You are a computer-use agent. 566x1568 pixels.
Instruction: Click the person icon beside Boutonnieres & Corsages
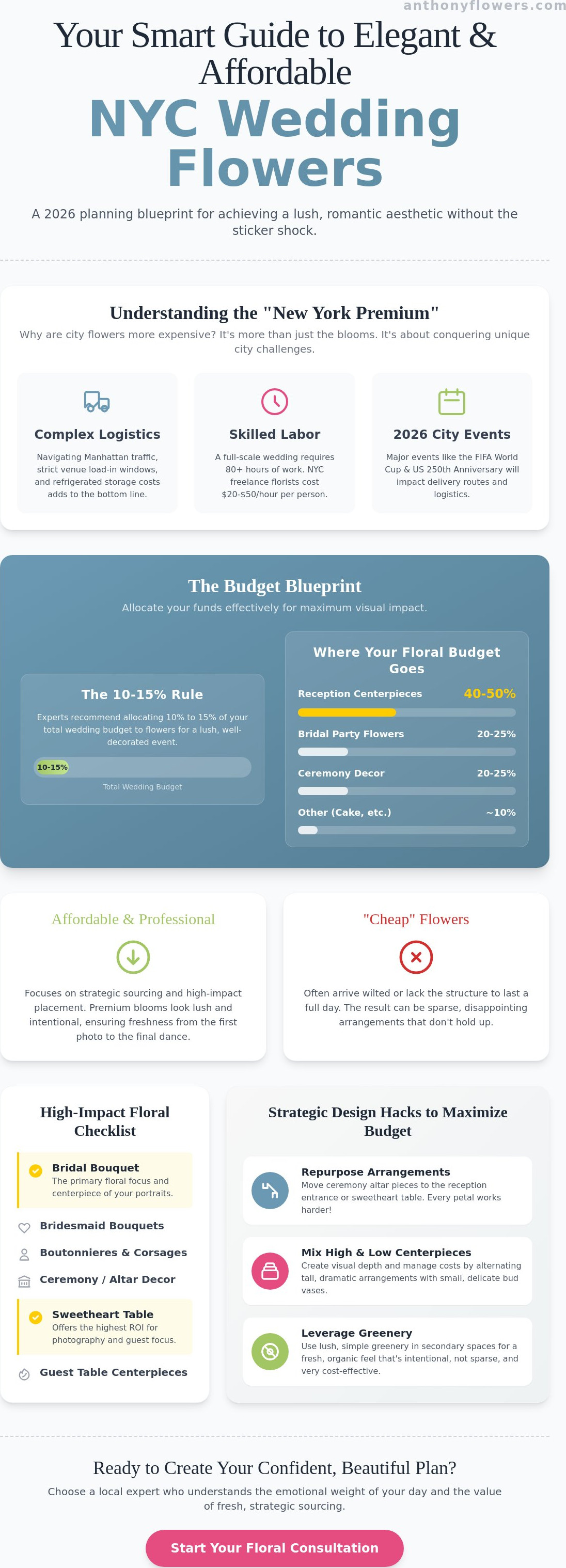point(24,1255)
